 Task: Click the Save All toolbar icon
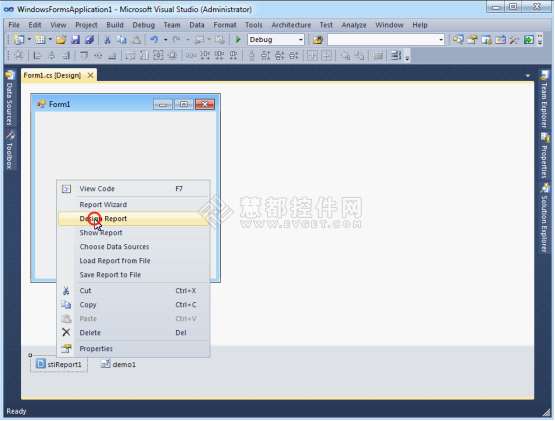(x=90, y=40)
